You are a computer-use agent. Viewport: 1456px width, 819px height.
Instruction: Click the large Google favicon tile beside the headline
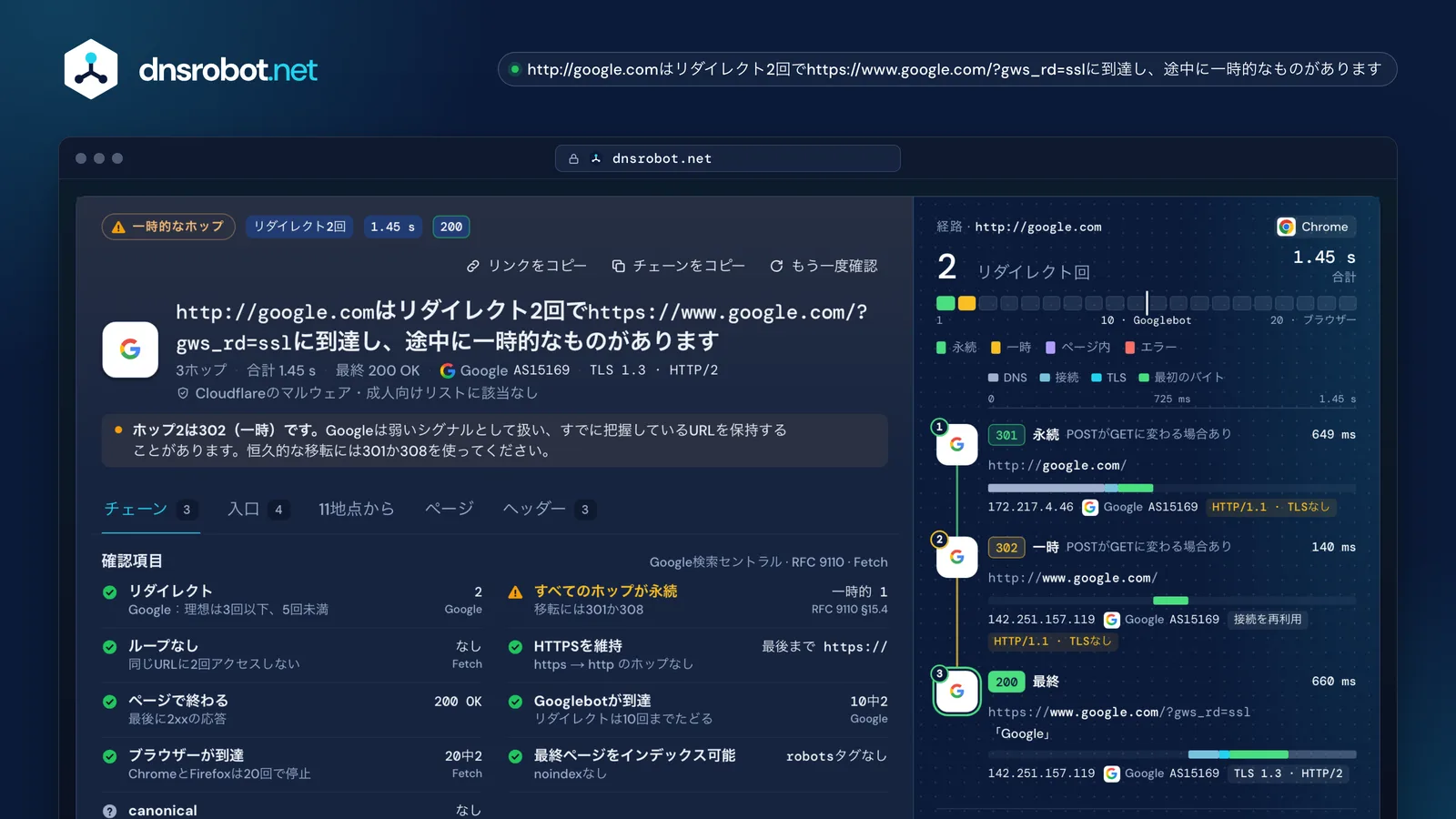coord(130,349)
